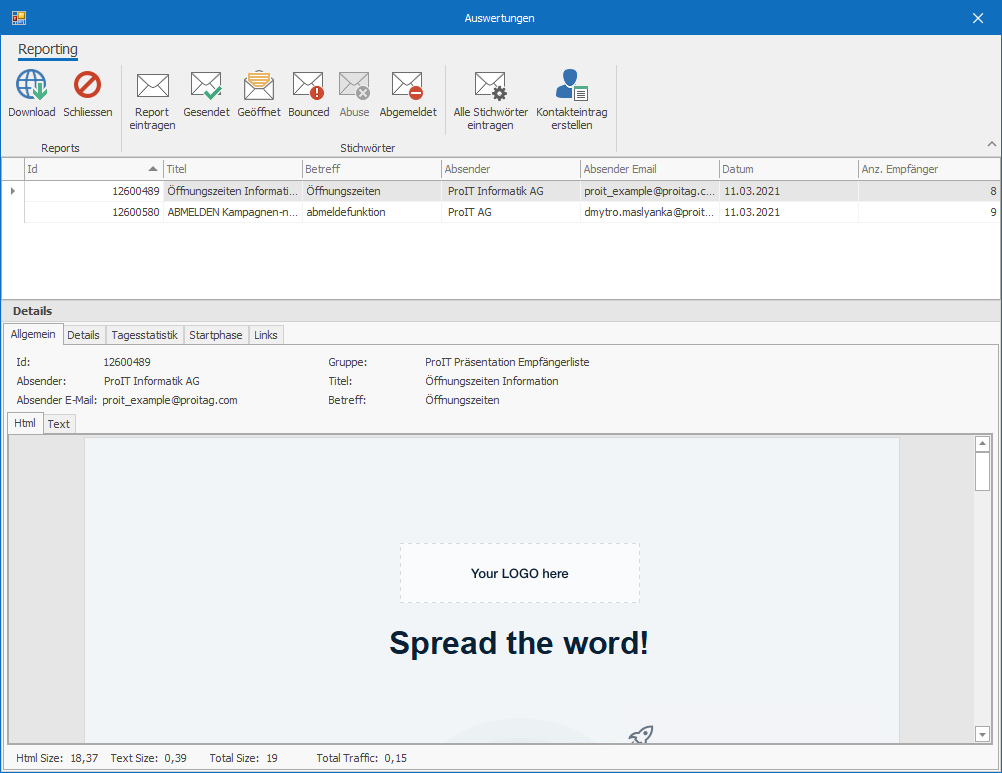Click the Anz. Empfänger column header
The image size is (1002, 773).
click(x=929, y=169)
